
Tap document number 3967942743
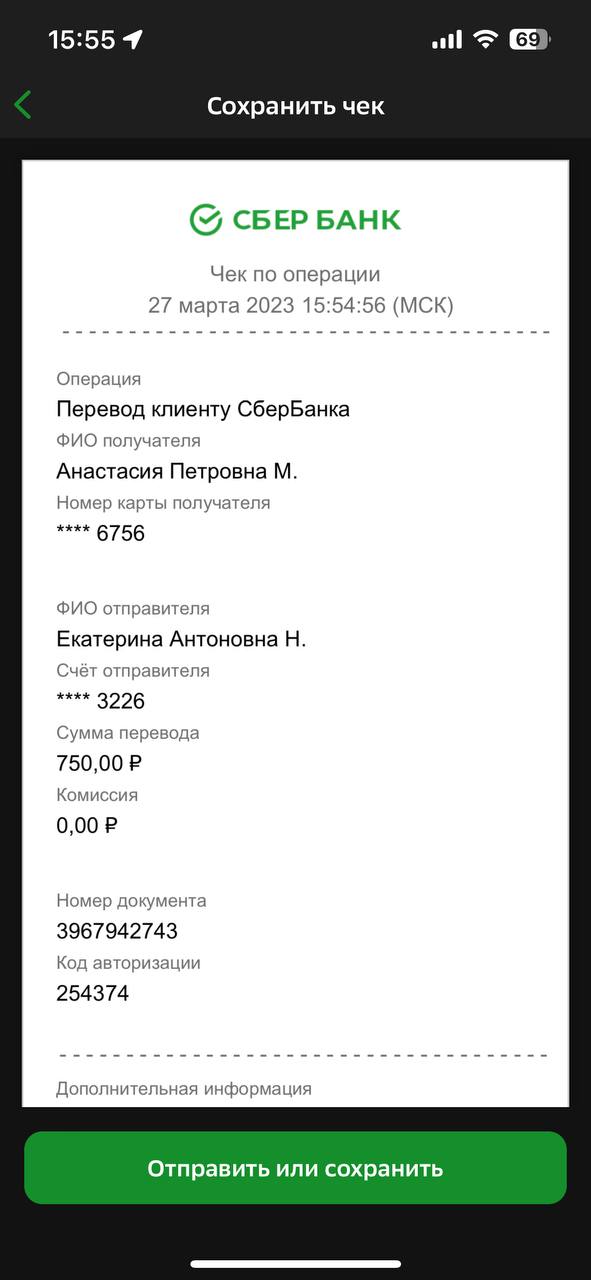117,931
